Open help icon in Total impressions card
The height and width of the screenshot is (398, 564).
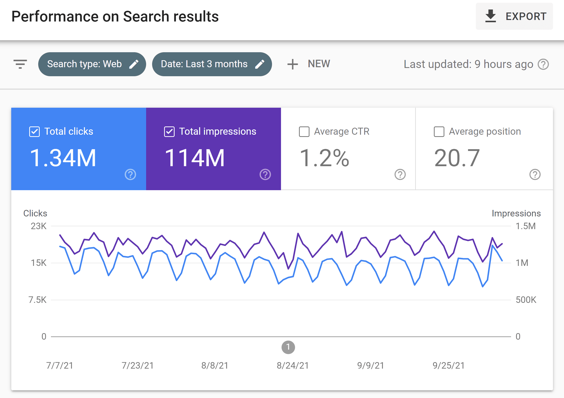[265, 175]
